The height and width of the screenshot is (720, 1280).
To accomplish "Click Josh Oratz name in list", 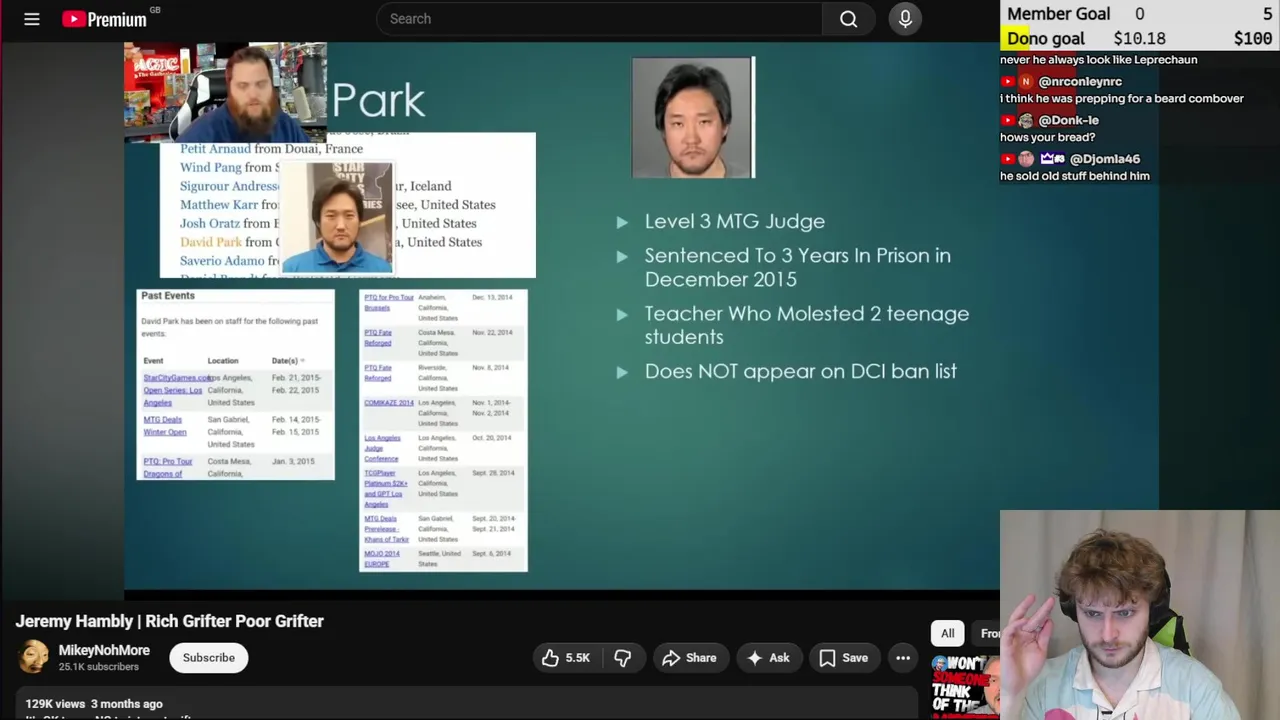I will [209, 224].
